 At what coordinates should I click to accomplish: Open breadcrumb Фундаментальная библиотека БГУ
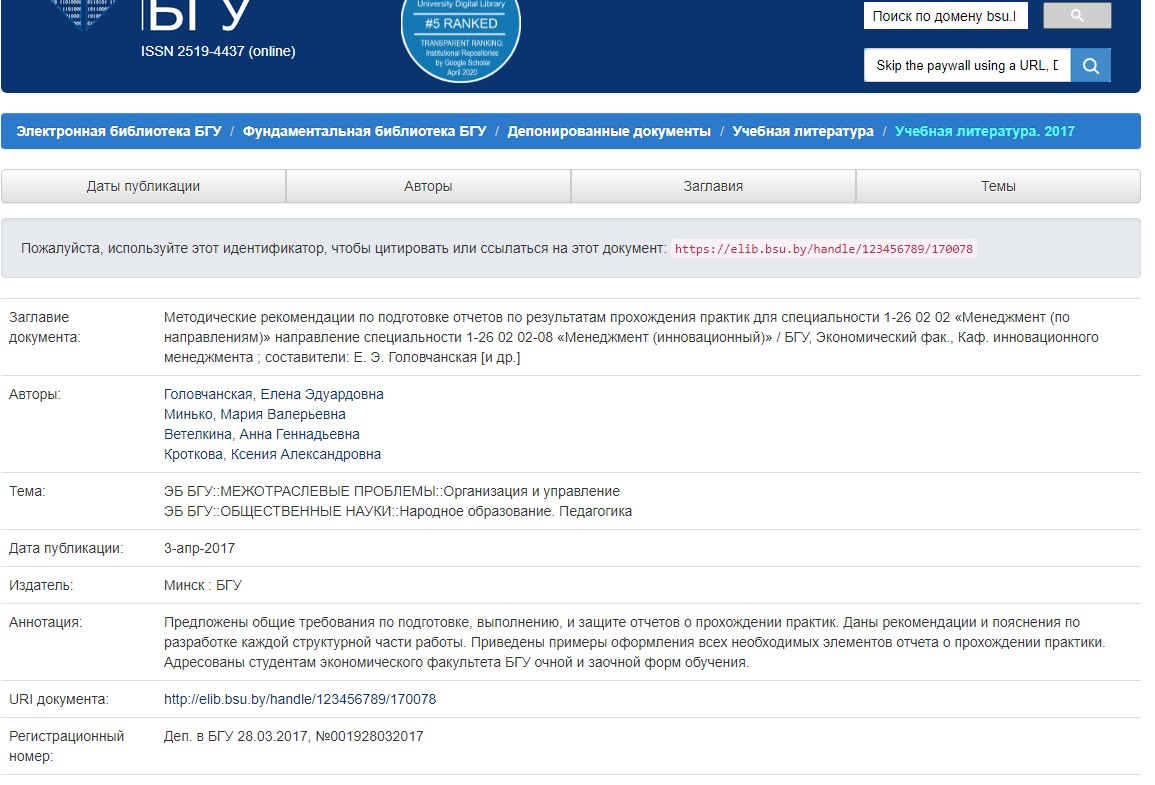(365, 131)
